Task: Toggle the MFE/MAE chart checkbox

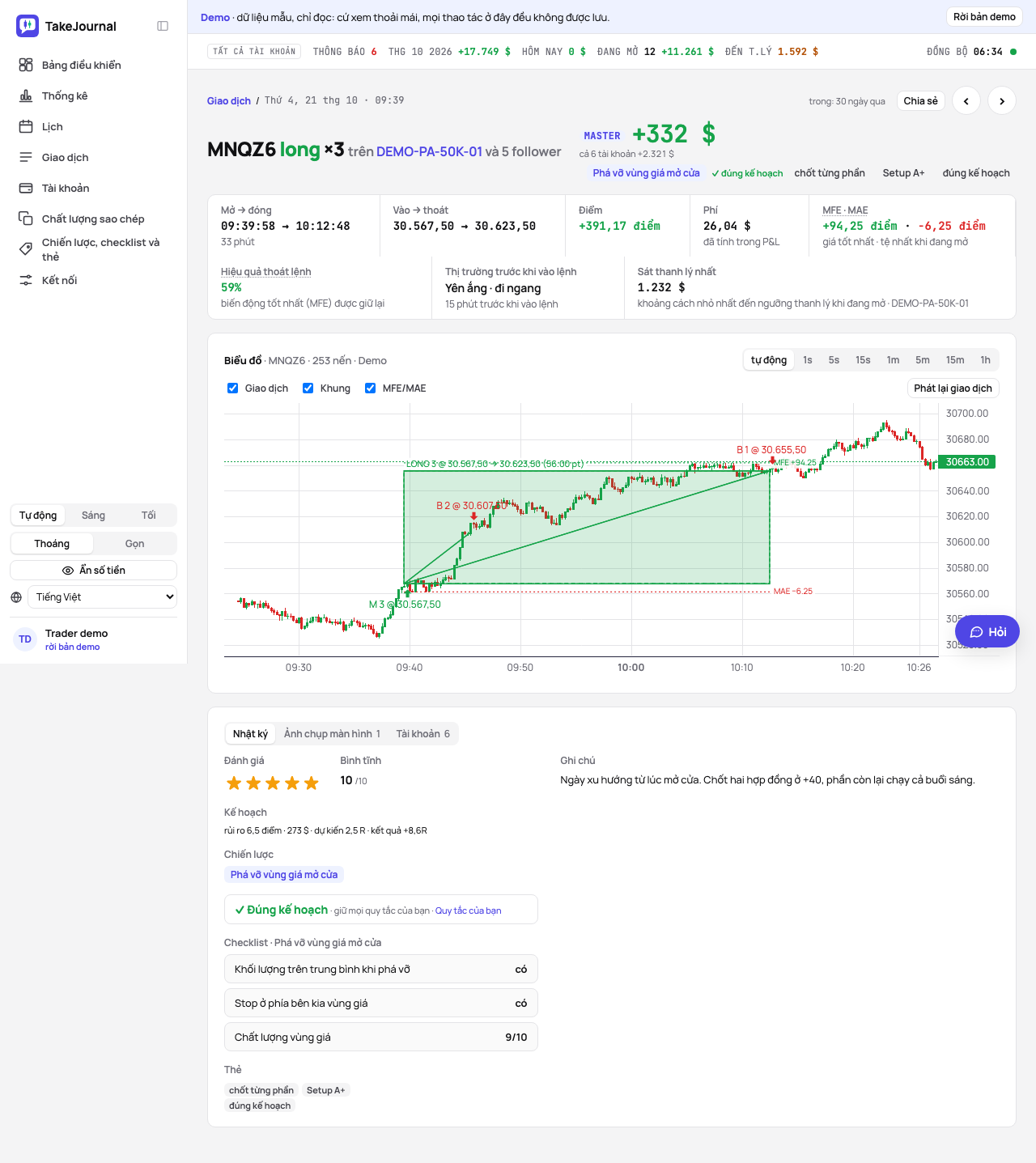Action: 371,388
